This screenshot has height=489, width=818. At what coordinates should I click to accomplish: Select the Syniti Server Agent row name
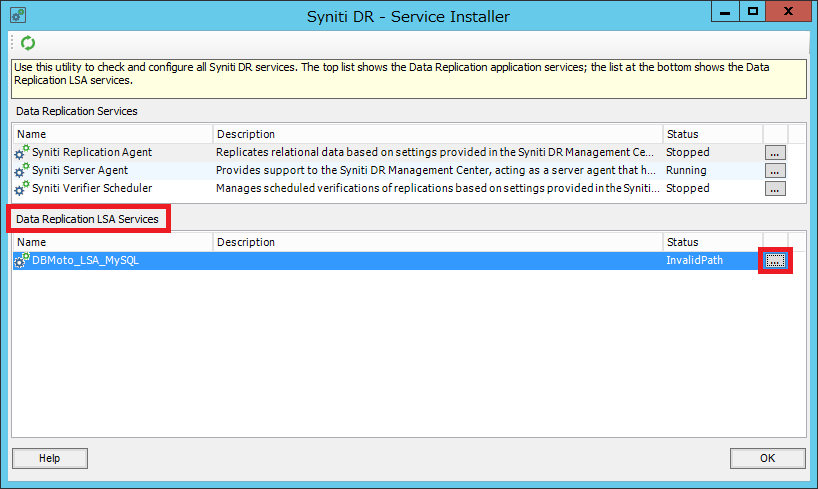(x=80, y=170)
